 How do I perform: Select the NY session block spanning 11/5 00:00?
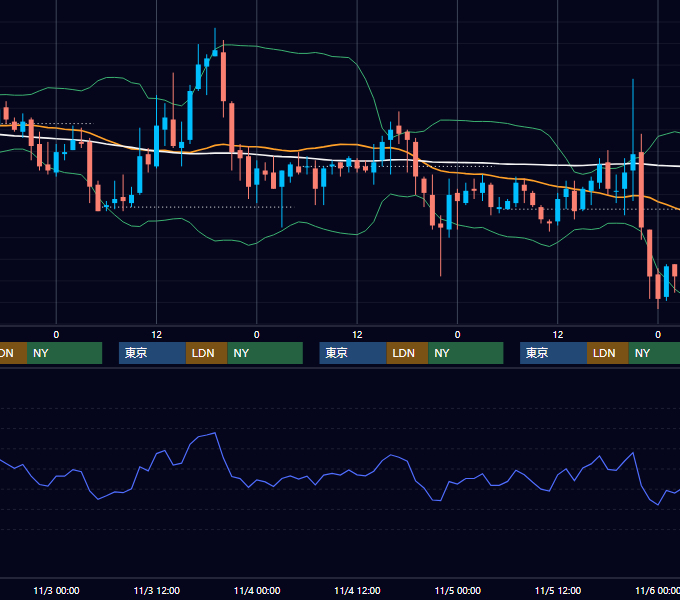point(466,353)
